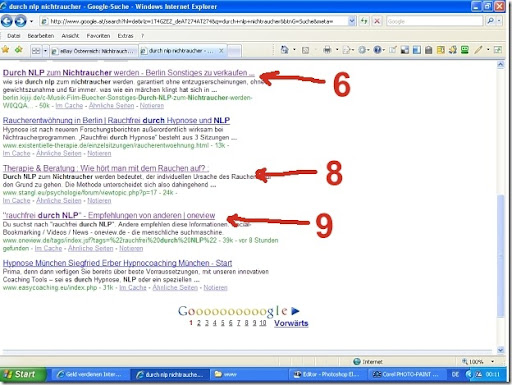Stop loading with the red X button
The width and height of the screenshot is (512, 385).
[x=377, y=21]
